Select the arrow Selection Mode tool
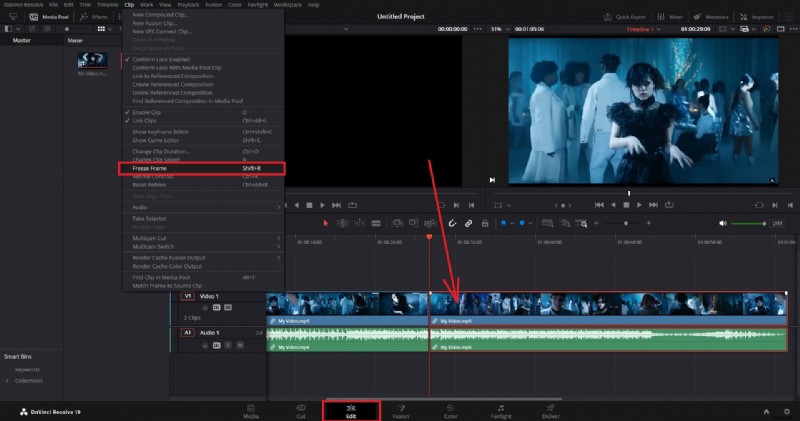The width and height of the screenshot is (800, 421). click(x=326, y=223)
